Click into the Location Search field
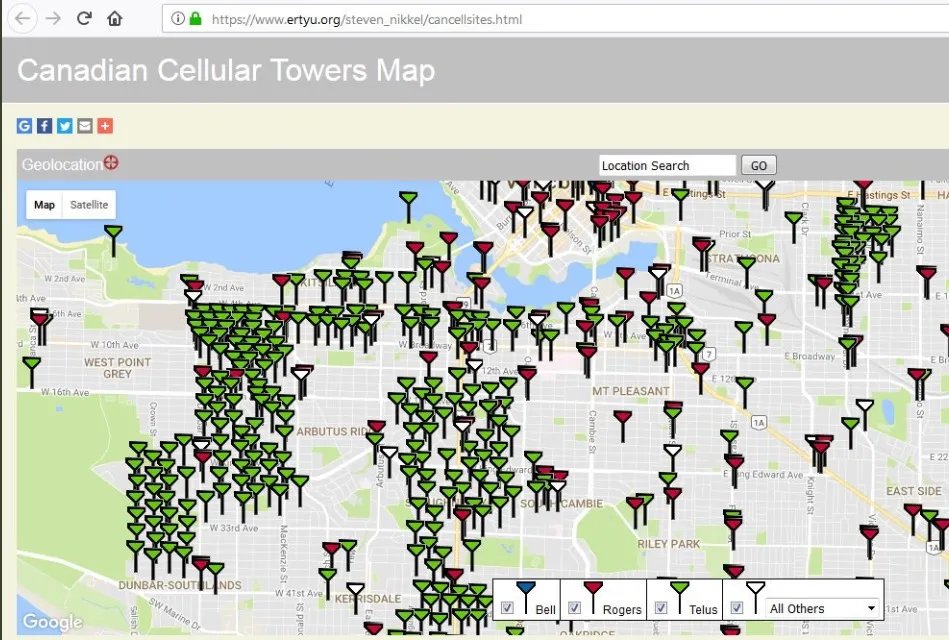 [668, 165]
